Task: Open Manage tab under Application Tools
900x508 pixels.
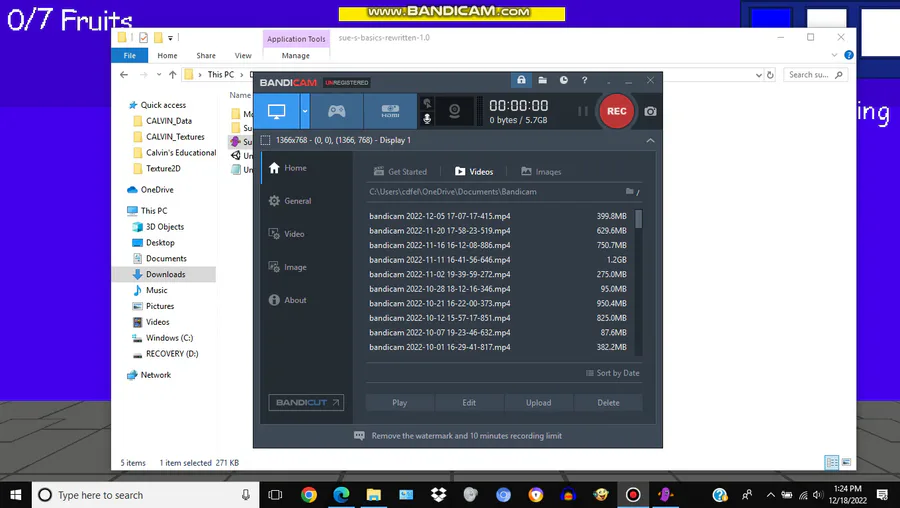Action: coord(296,56)
